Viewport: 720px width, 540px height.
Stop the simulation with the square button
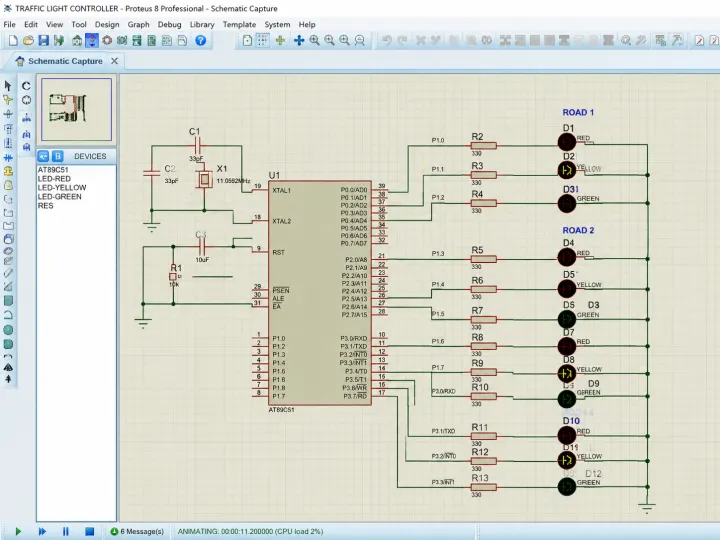point(90,531)
